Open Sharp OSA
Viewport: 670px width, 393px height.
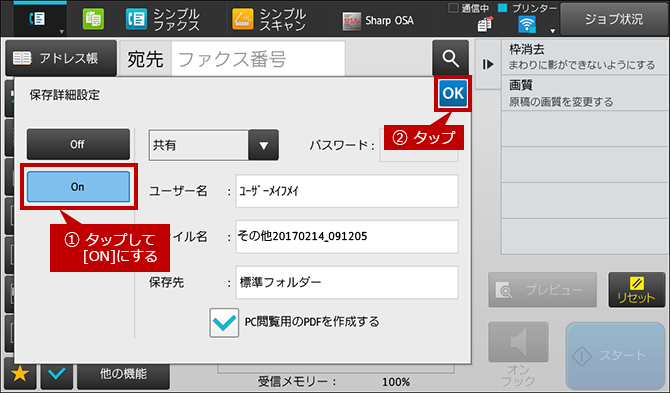tap(378, 20)
